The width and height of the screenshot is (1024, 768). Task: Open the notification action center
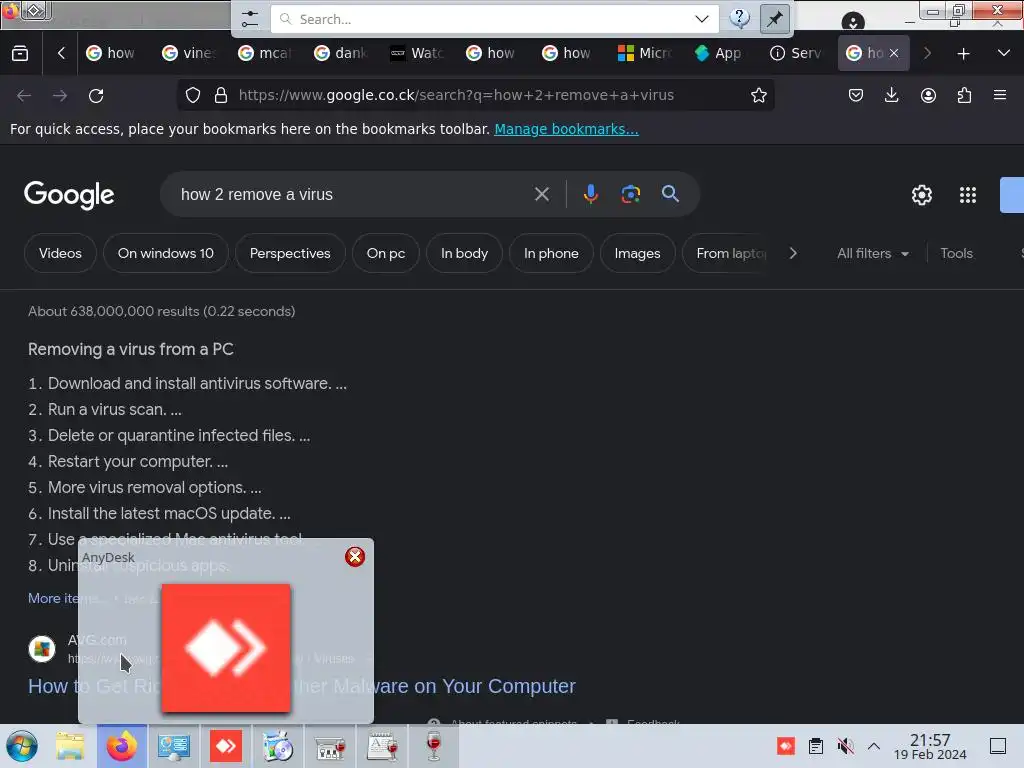click(998, 746)
